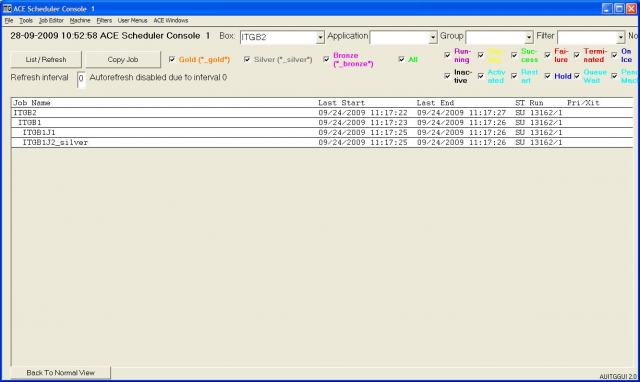Expand the Group dropdown arrow
Viewport: 640px width, 382px height.
coord(529,38)
